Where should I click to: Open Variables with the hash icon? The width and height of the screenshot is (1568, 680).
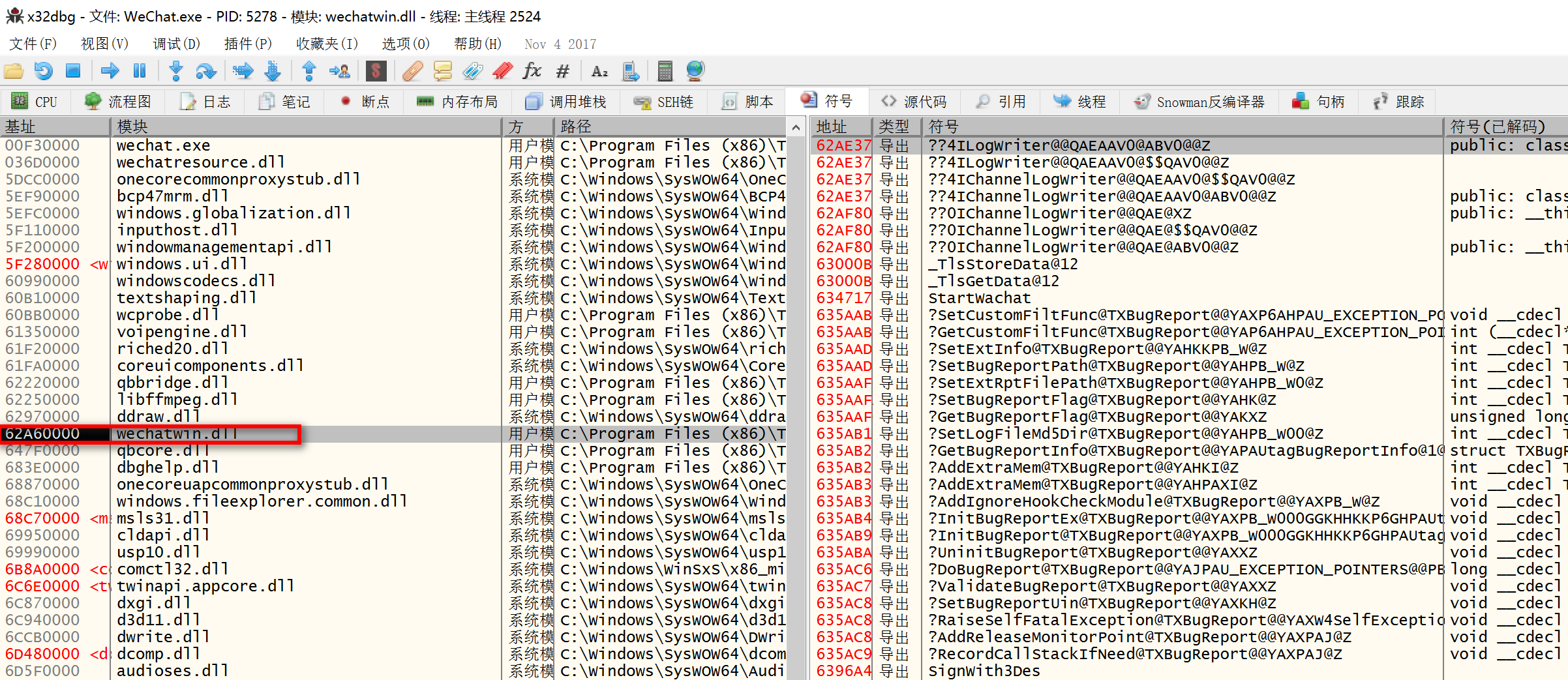coord(563,70)
